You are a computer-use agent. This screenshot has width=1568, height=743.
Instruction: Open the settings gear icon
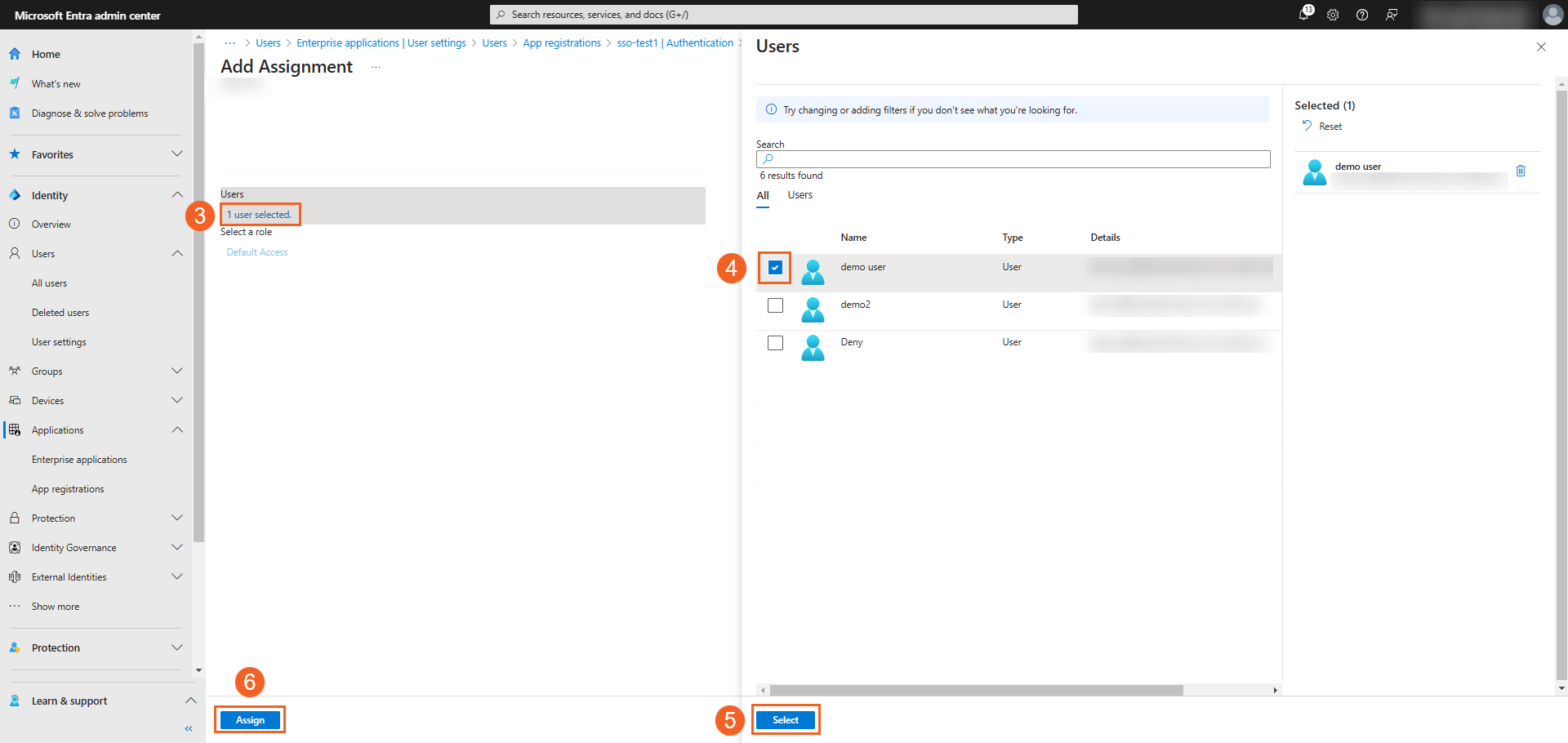pos(1333,15)
